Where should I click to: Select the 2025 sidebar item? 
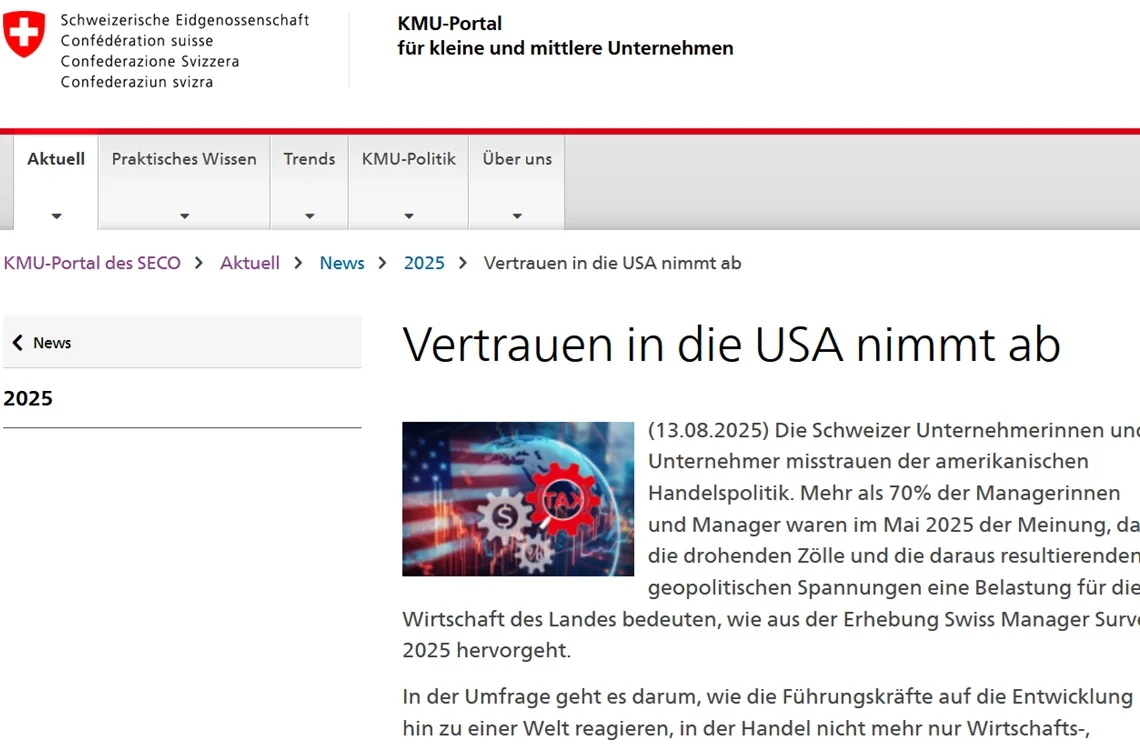pos(28,398)
